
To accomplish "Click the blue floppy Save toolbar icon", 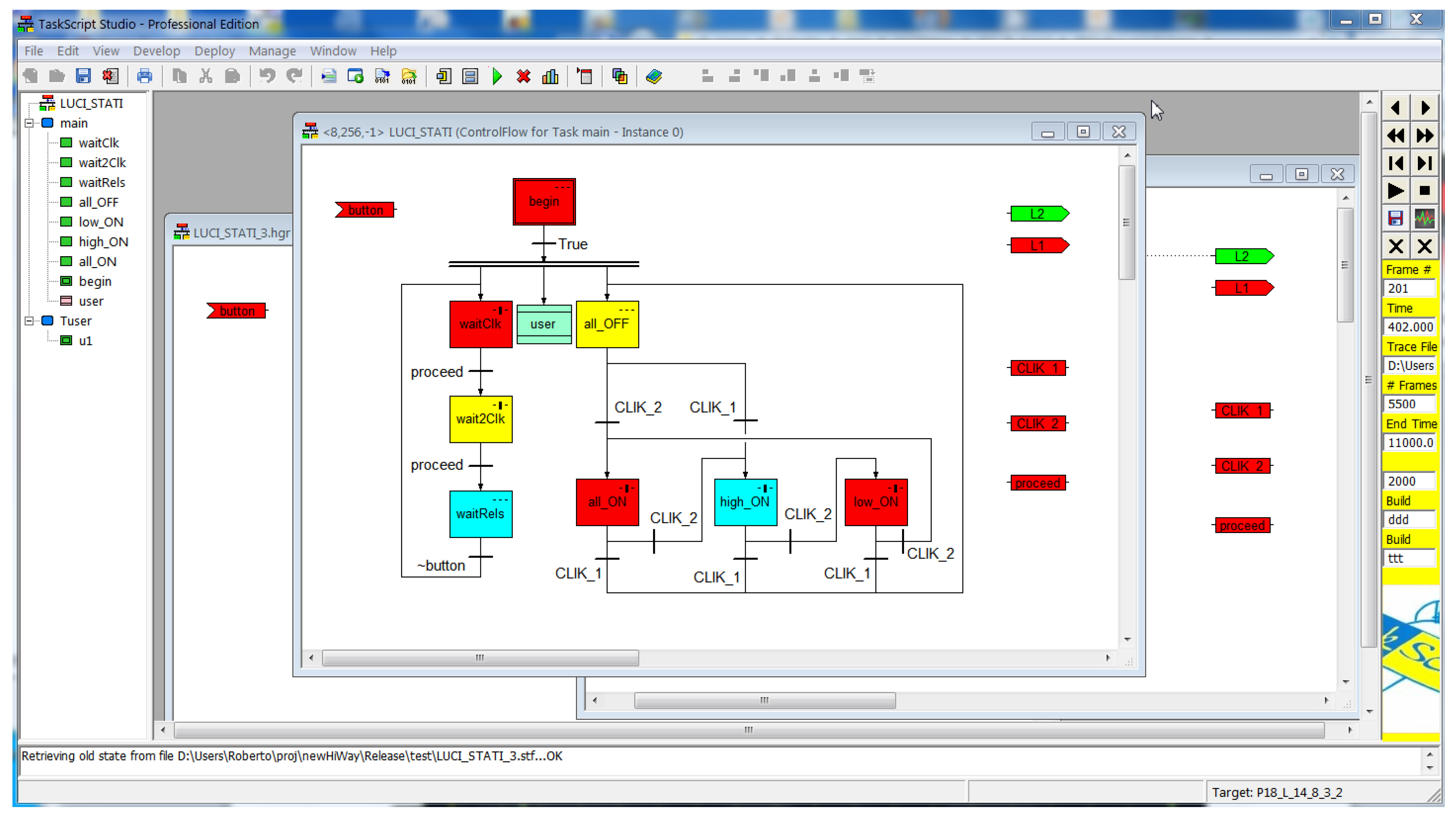I will (x=84, y=76).
